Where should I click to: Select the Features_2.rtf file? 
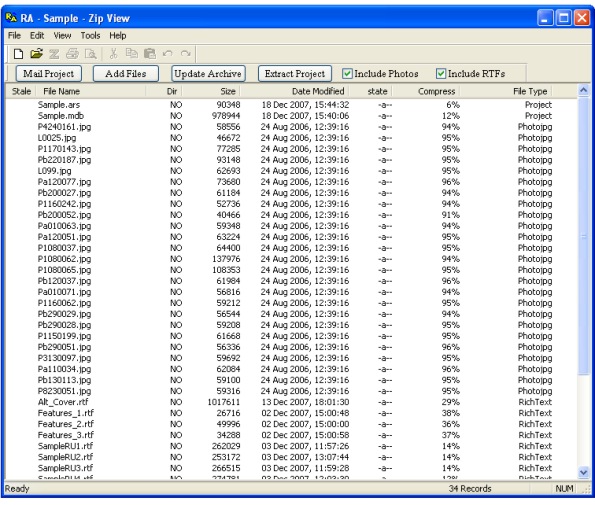point(66,424)
